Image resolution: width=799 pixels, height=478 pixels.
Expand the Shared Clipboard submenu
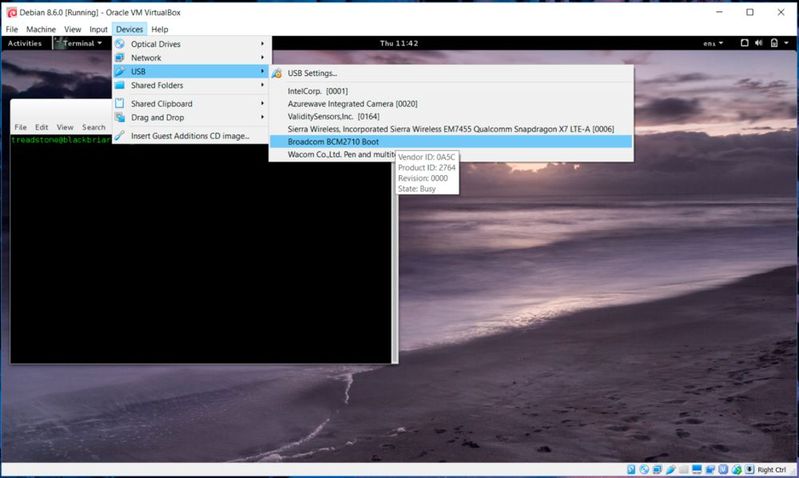(x=191, y=103)
